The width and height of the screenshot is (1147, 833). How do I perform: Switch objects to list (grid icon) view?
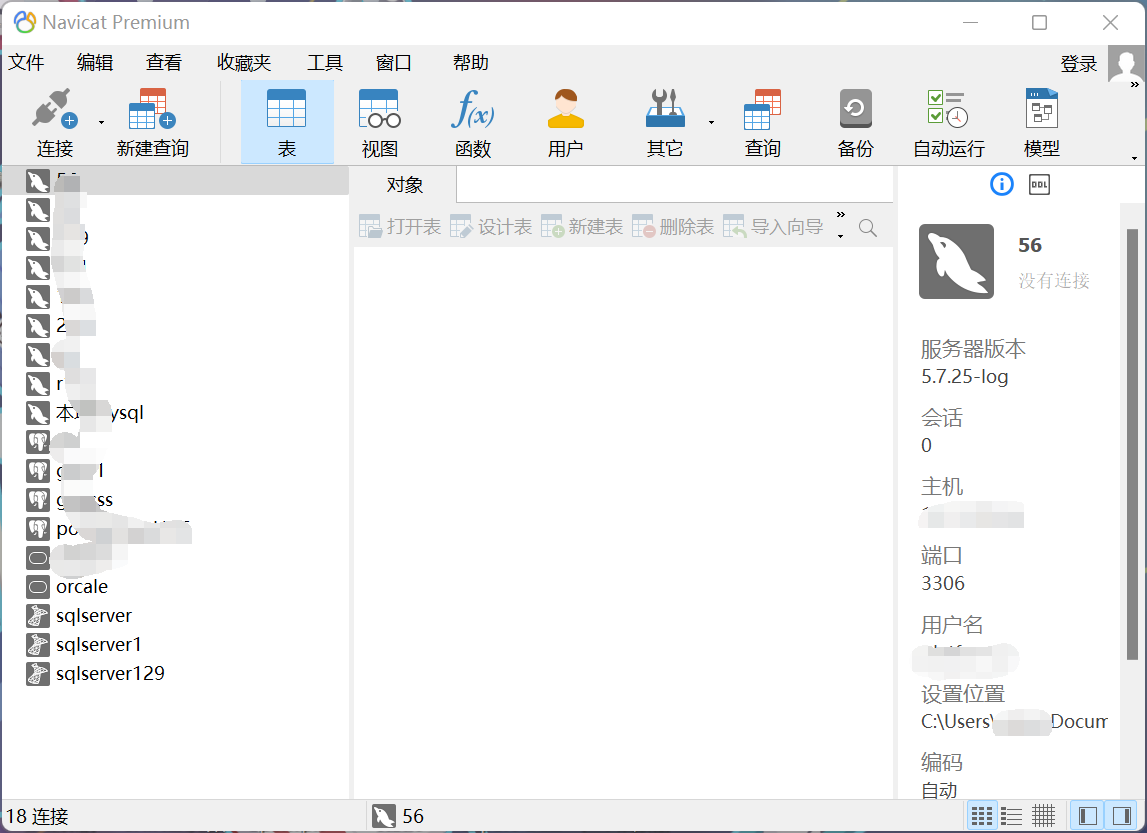[x=982, y=815]
